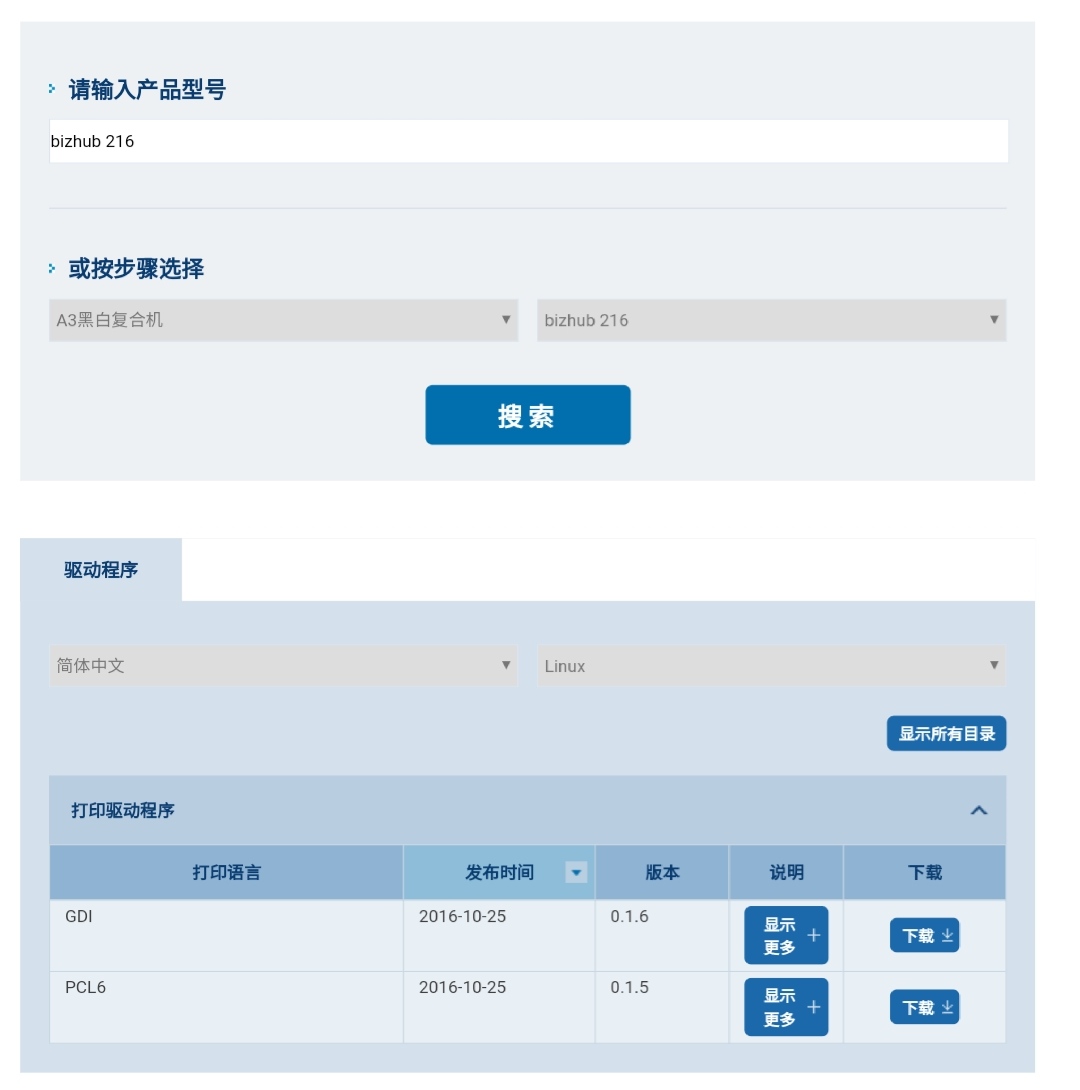Click the PCL6 row date 2016-10-25
This screenshot has width=1080, height=1090.
[462, 987]
